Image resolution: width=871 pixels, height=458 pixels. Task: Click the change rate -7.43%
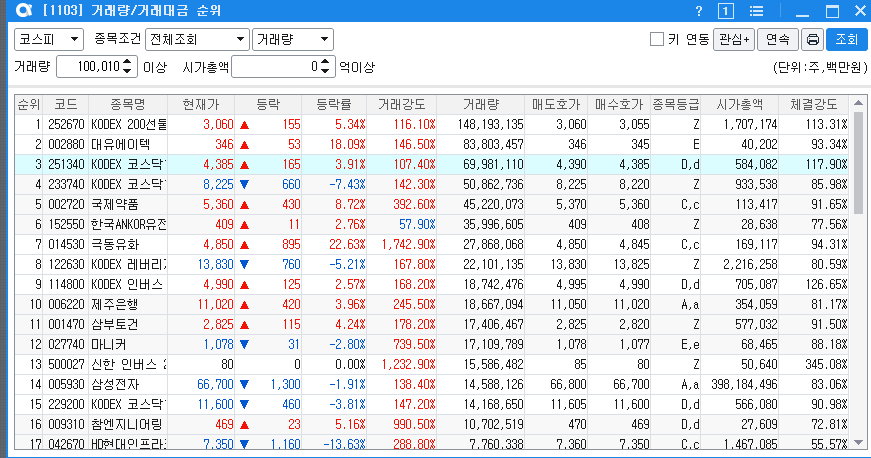[x=347, y=184]
